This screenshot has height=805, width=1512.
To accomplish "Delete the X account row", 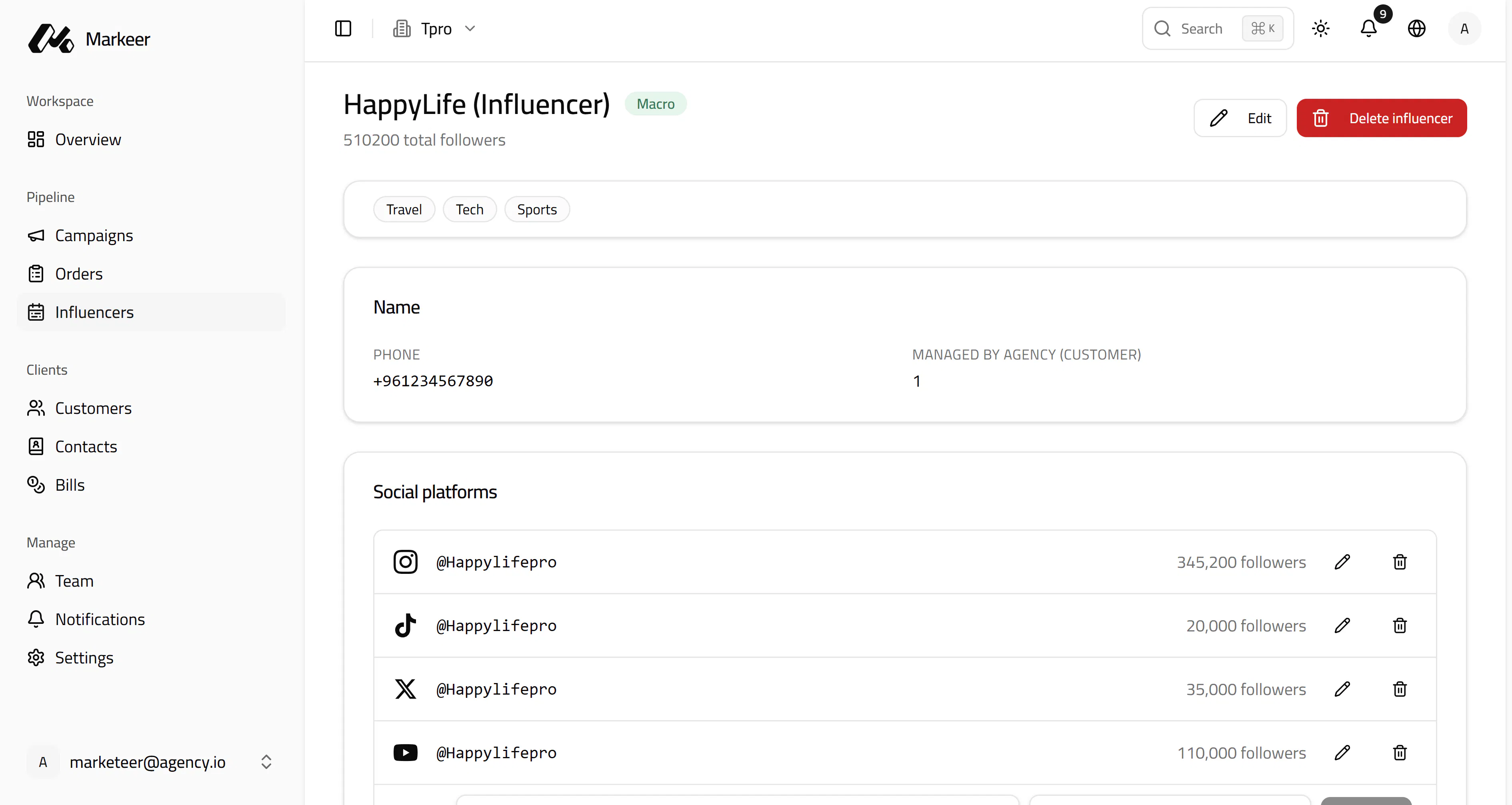I will tap(1400, 689).
